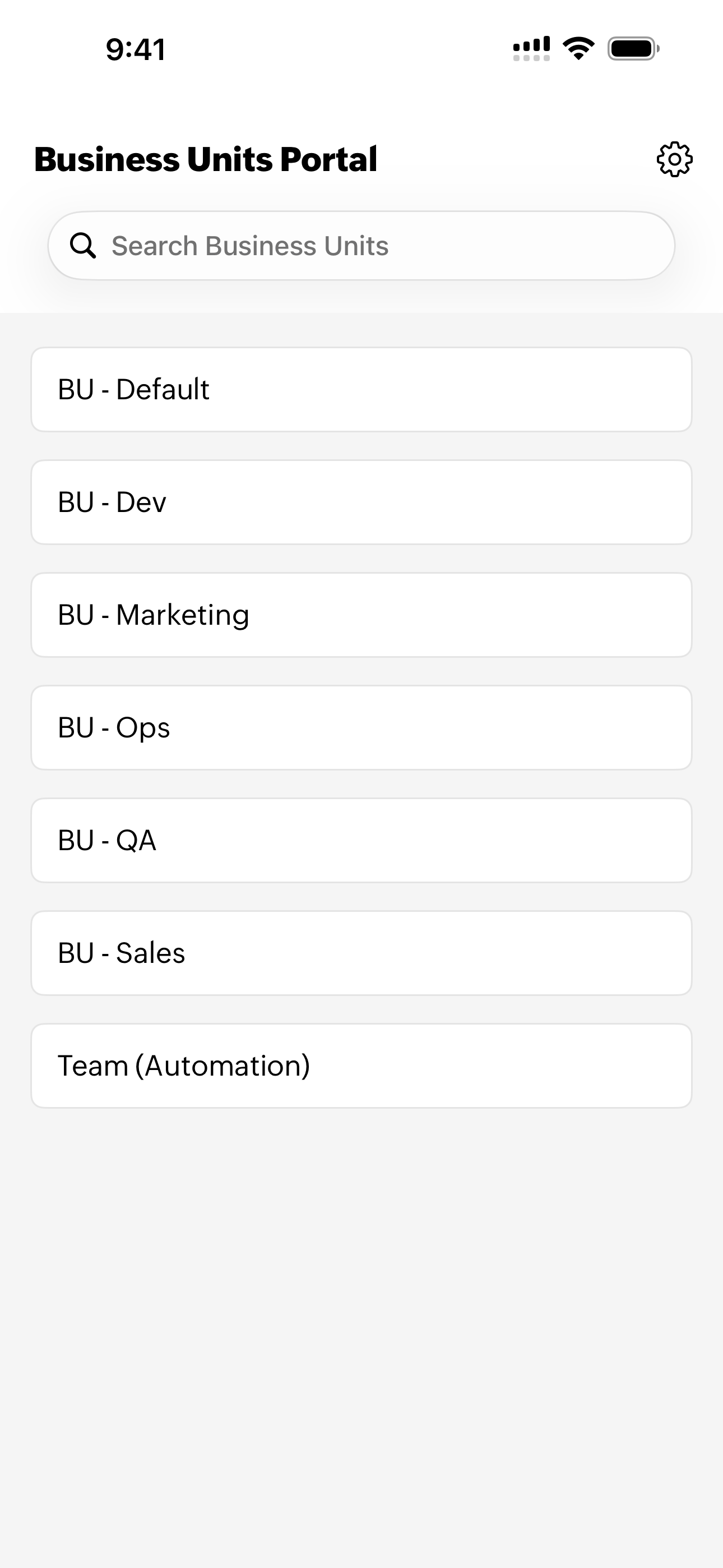Tap the search magnifier icon
The image size is (723, 1568).
click(83, 246)
